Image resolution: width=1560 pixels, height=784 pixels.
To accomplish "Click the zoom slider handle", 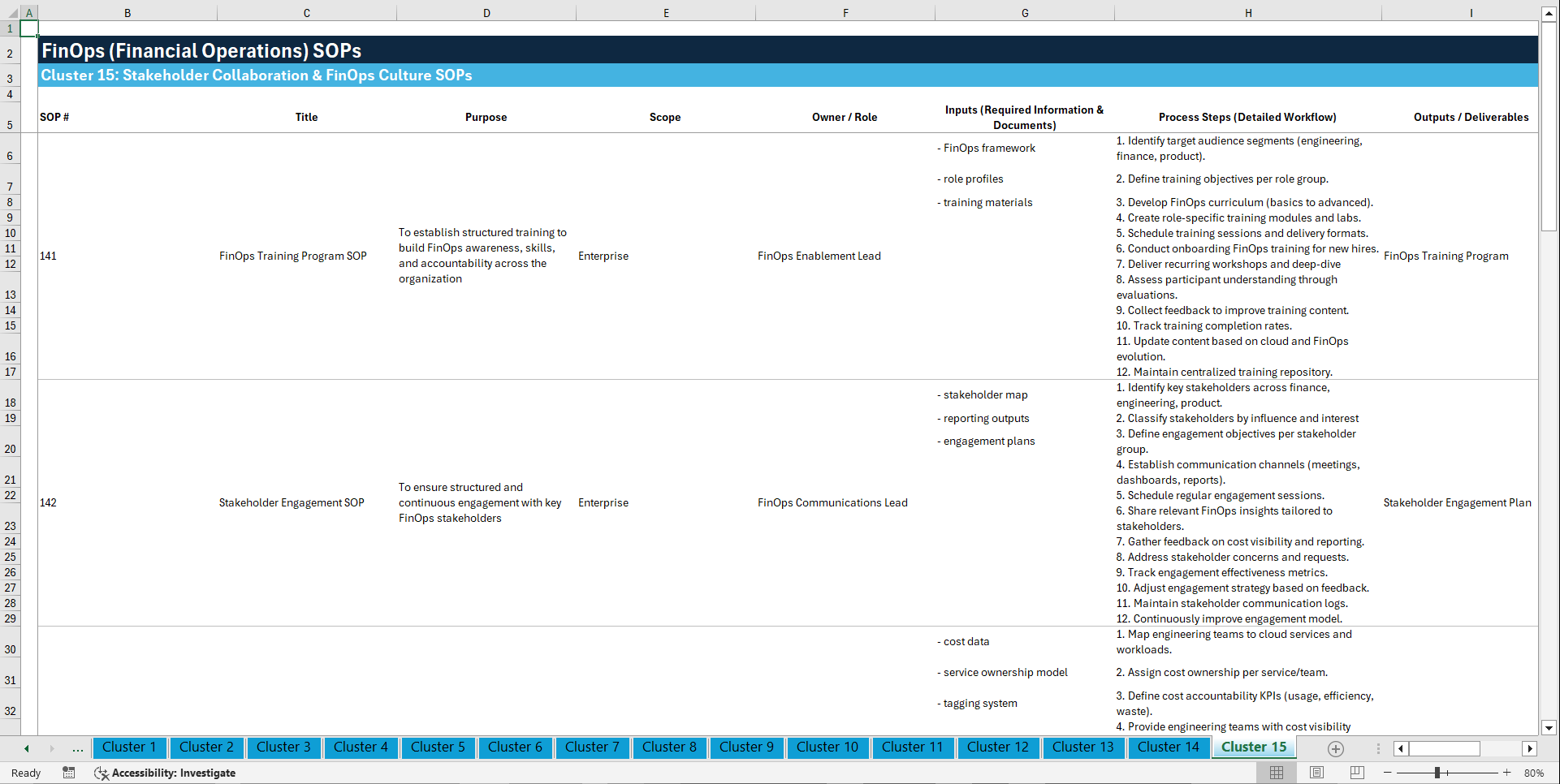I will coord(1437,773).
